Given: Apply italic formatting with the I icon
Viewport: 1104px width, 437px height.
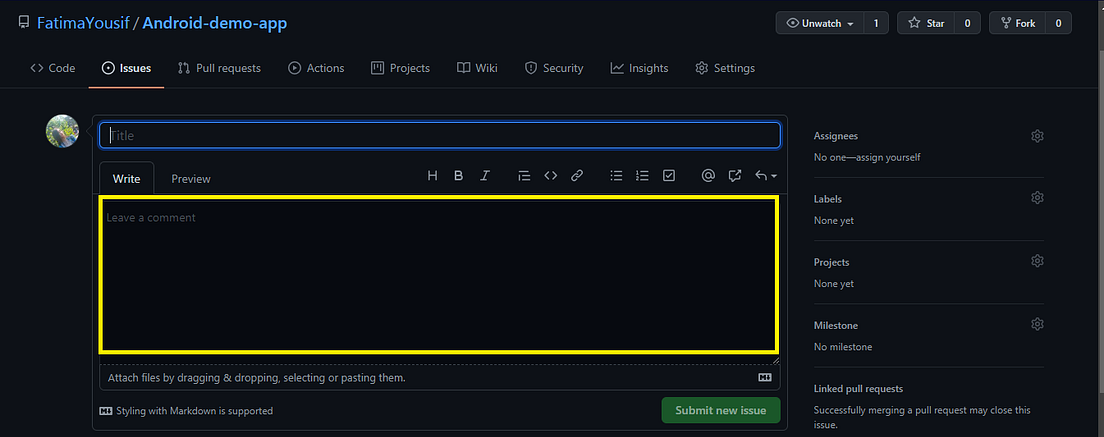Looking at the screenshot, I should click(x=484, y=176).
